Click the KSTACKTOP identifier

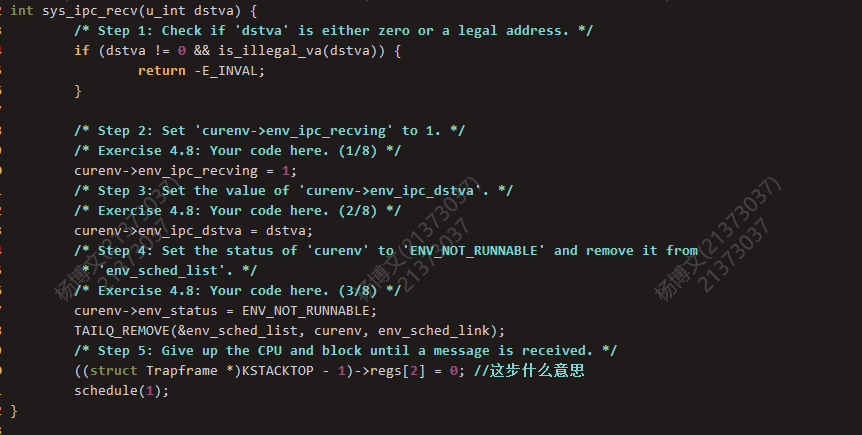pyautogui.click(x=278, y=371)
